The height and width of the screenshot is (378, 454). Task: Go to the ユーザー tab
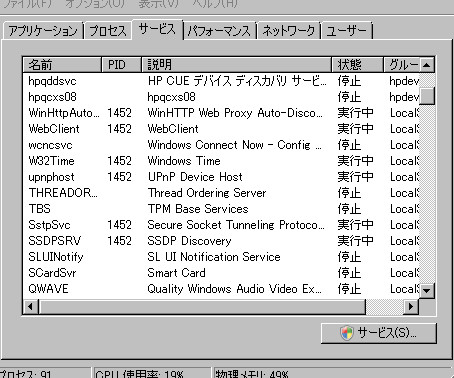tap(347, 31)
